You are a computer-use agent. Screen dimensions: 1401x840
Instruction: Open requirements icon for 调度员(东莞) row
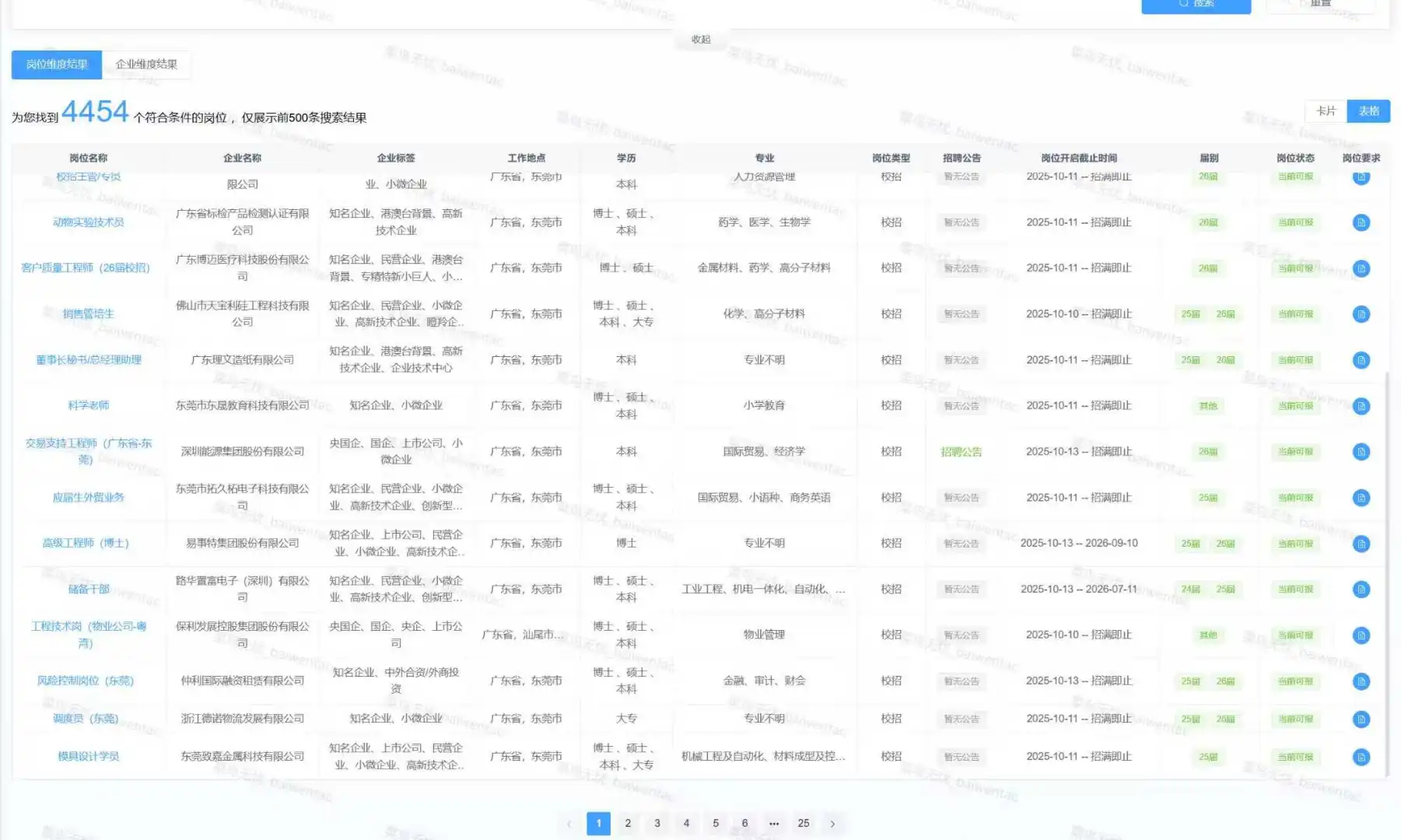1361,719
